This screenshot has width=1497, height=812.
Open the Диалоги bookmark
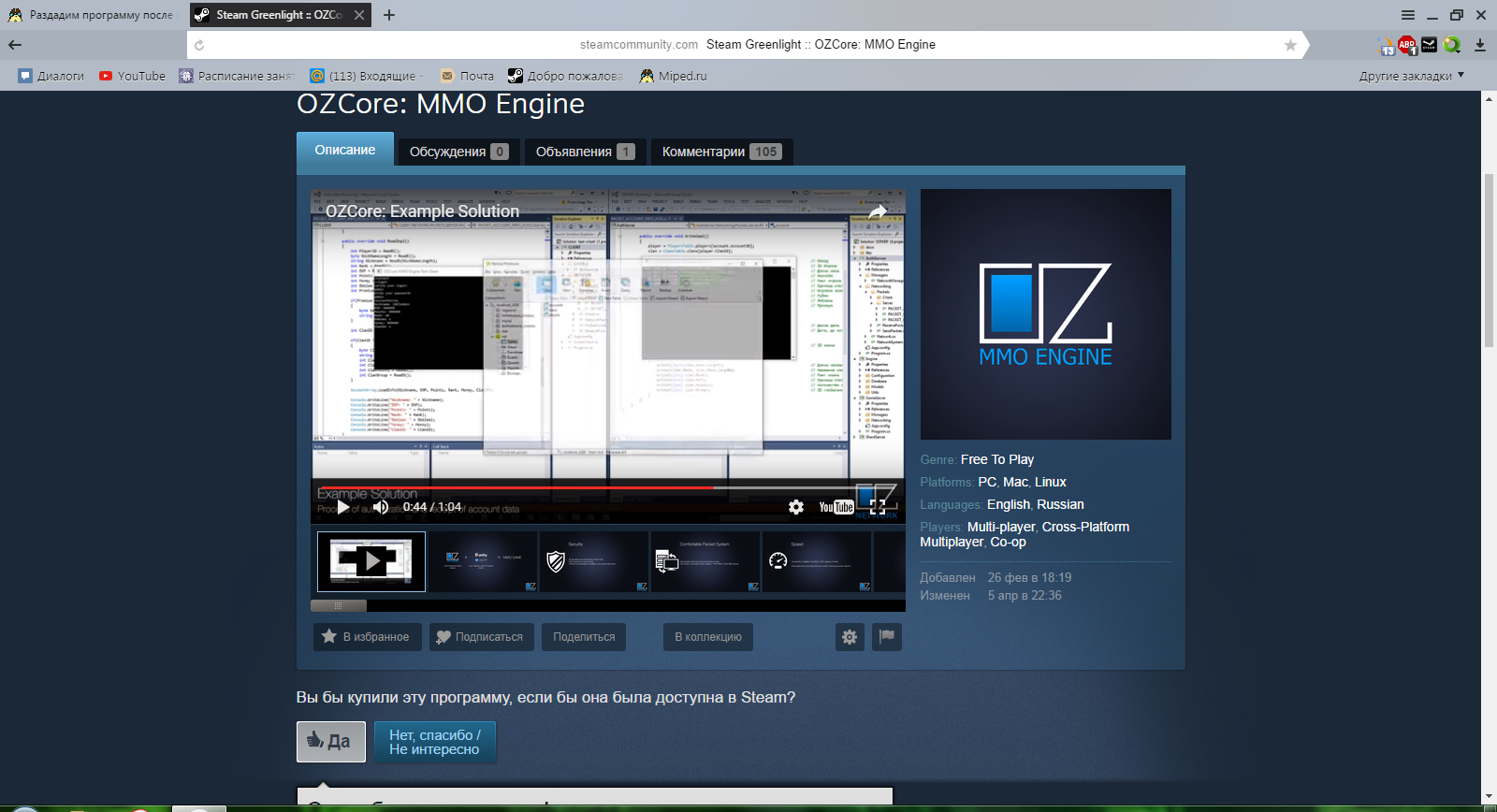point(51,76)
